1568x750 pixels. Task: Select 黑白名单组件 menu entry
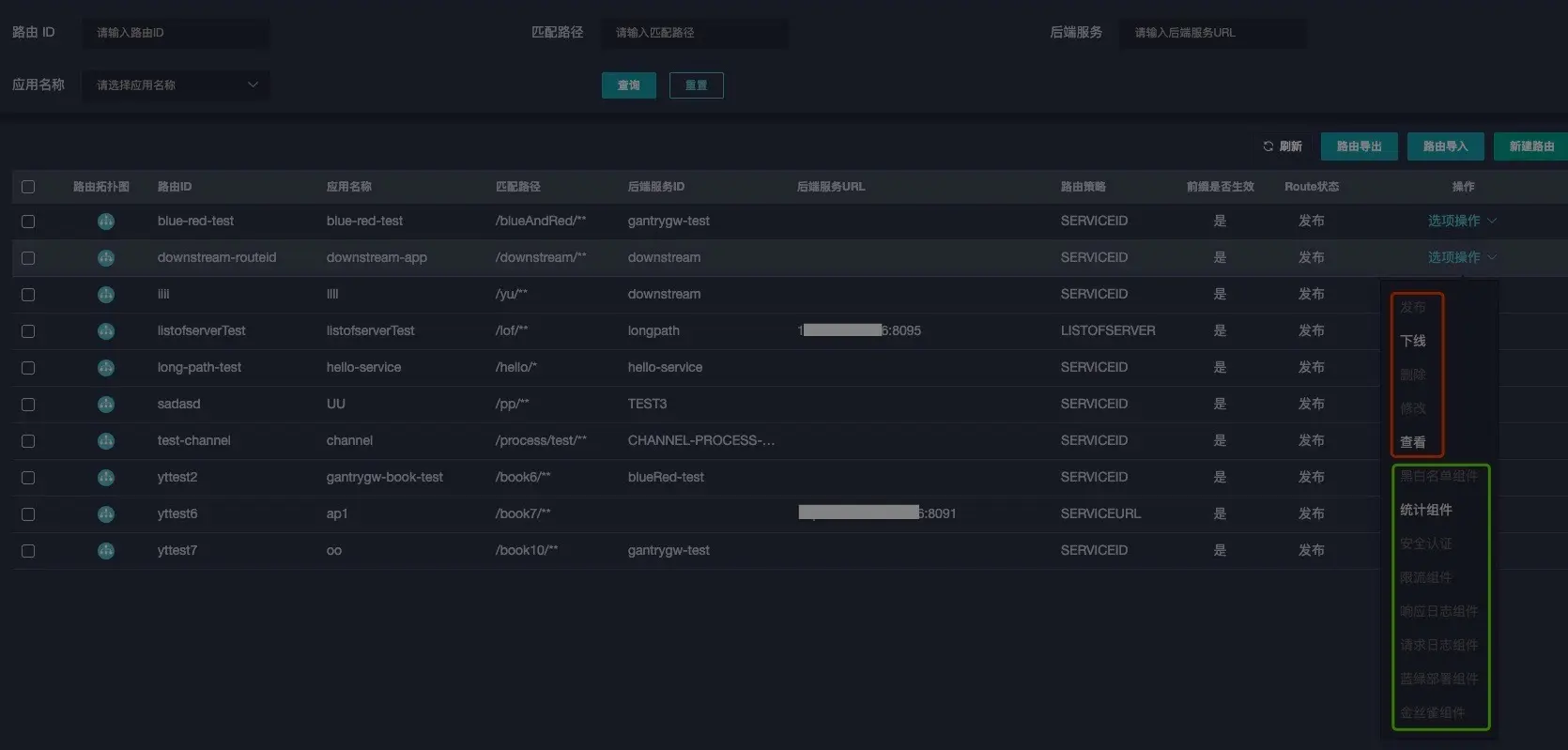(x=1439, y=476)
